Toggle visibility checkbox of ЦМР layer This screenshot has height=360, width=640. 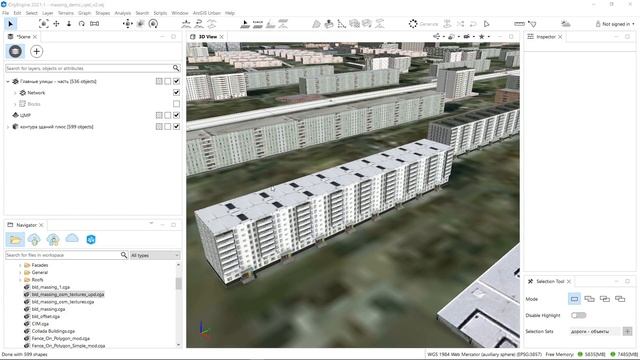(x=176, y=116)
